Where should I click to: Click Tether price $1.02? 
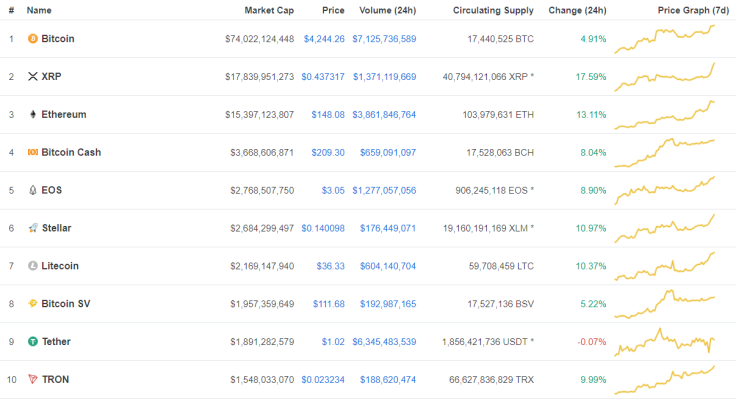tap(333, 342)
